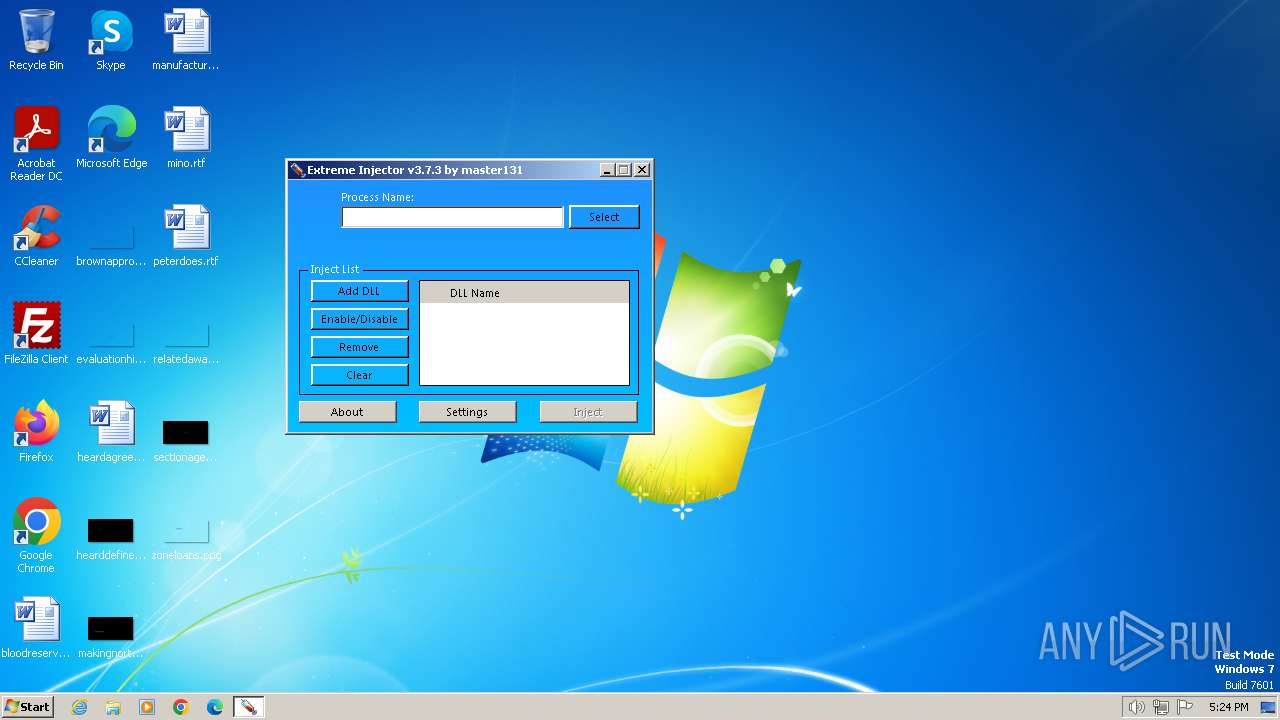This screenshot has width=1280, height=720.
Task: Open the About dialog
Action: point(347,412)
